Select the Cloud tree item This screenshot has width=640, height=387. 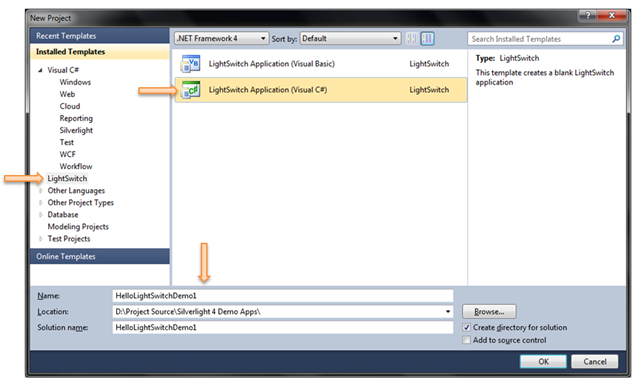point(70,106)
